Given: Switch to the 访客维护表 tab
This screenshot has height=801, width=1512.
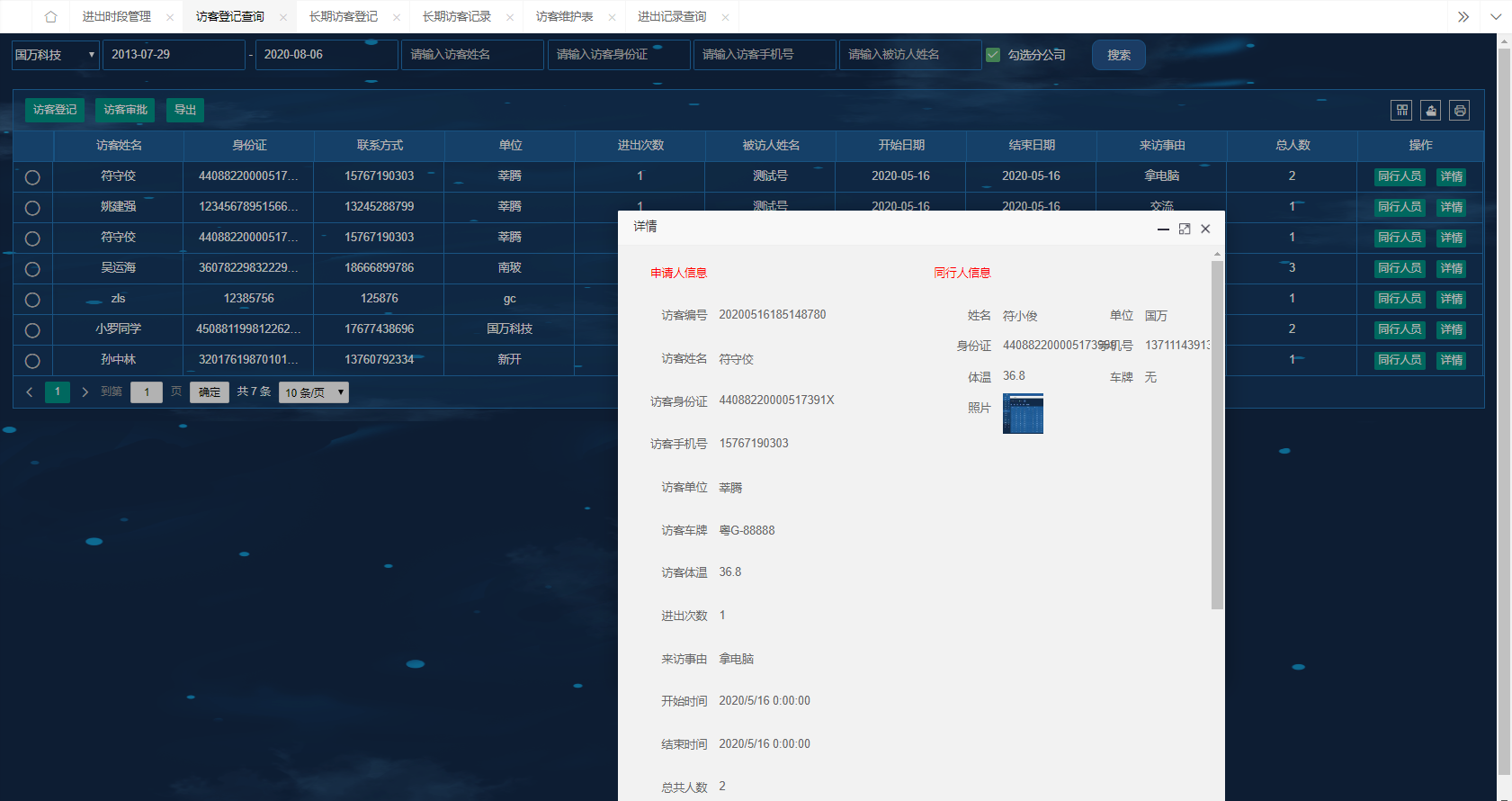Looking at the screenshot, I should point(564,16).
